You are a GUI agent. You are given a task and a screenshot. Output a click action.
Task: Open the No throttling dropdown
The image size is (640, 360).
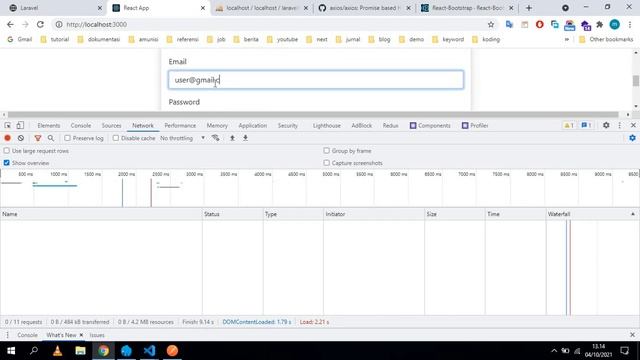coord(182,138)
